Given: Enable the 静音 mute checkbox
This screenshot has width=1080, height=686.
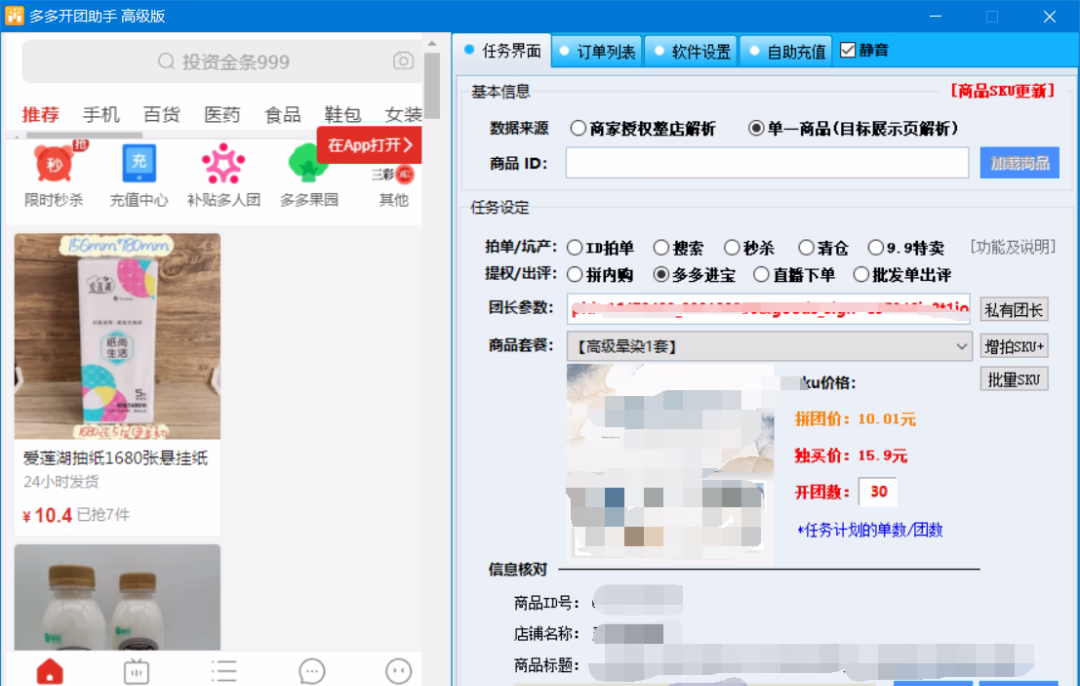Looking at the screenshot, I should (848, 50).
